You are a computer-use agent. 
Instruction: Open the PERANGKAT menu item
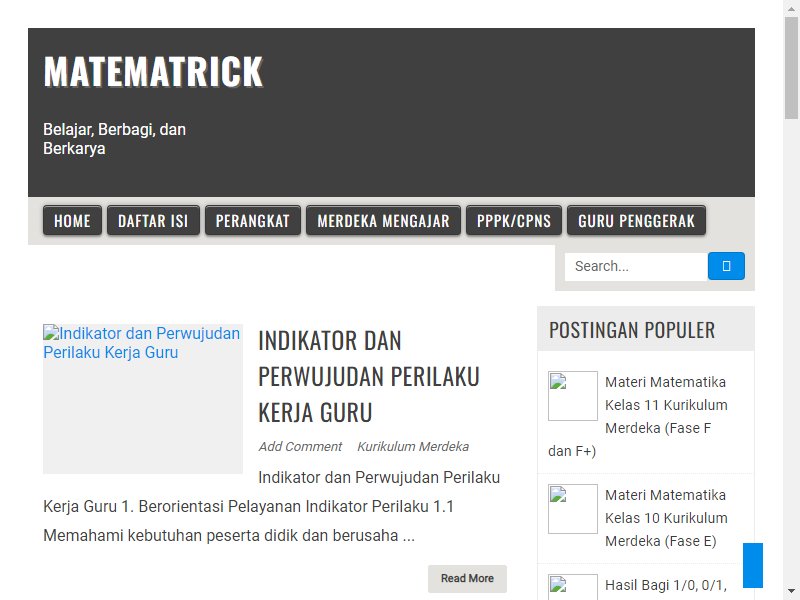click(x=253, y=220)
